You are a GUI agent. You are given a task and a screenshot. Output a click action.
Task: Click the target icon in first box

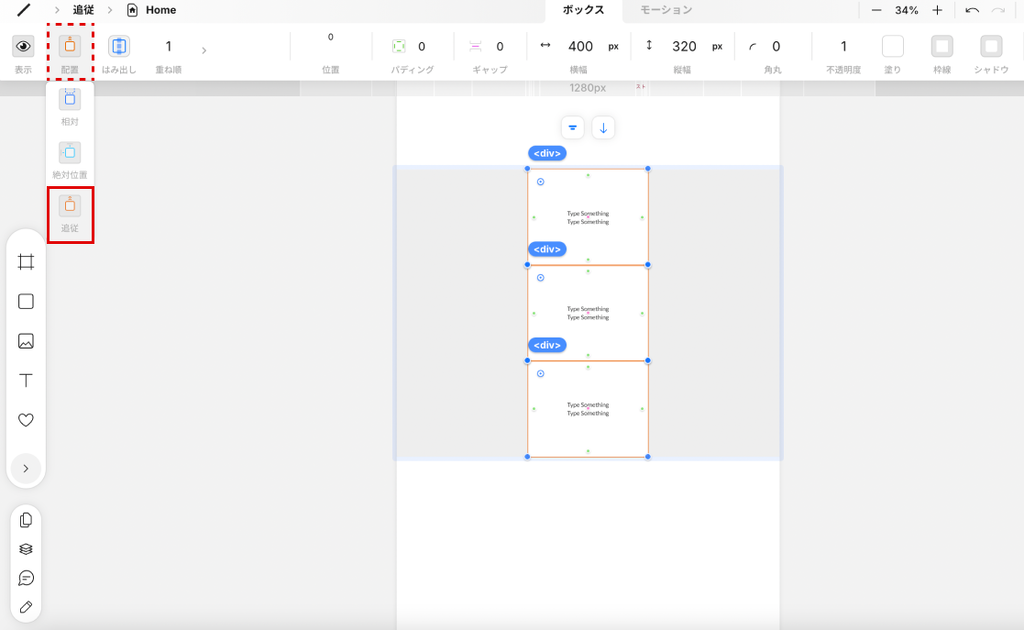pos(541,181)
